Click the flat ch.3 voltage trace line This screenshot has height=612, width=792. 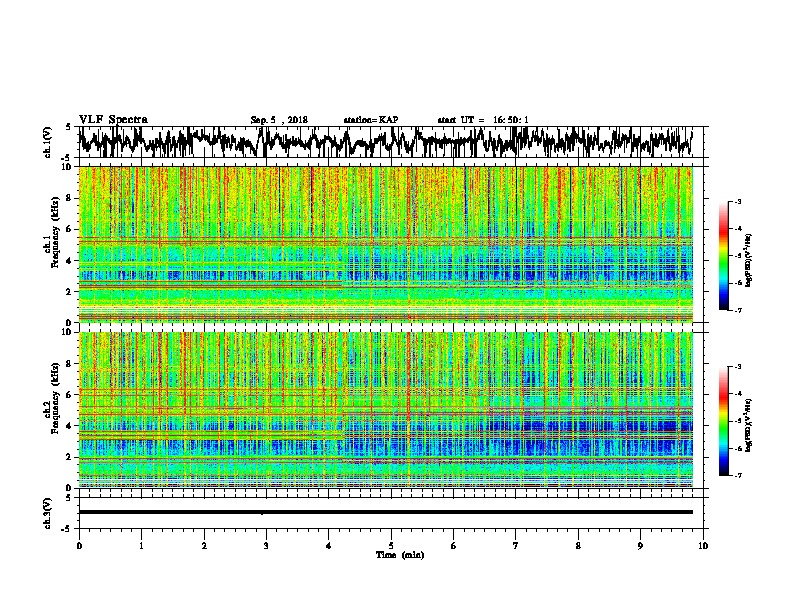tap(386, 512)
